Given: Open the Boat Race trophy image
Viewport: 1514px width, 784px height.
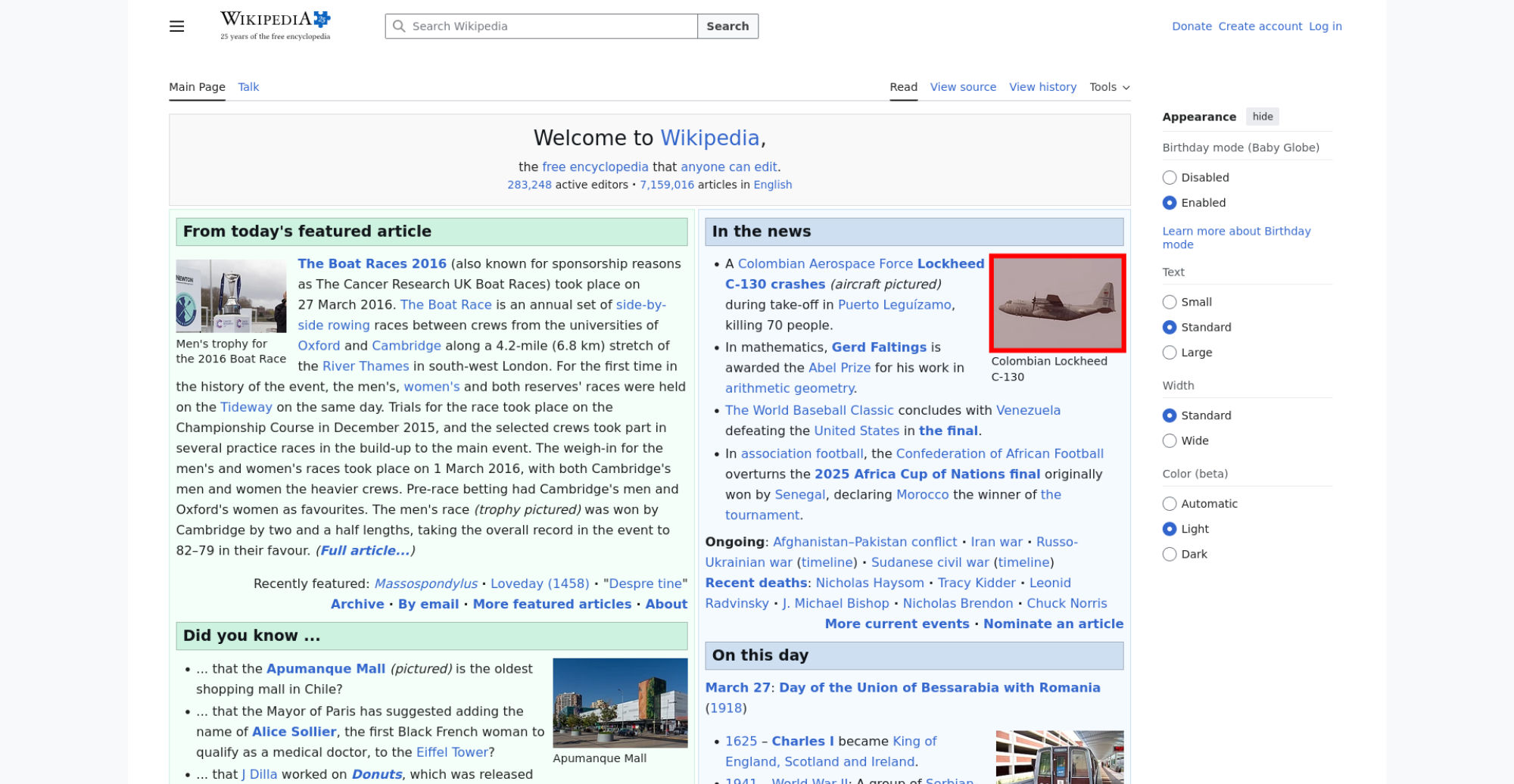Looking at the screenshot, I should pos(231,296).
